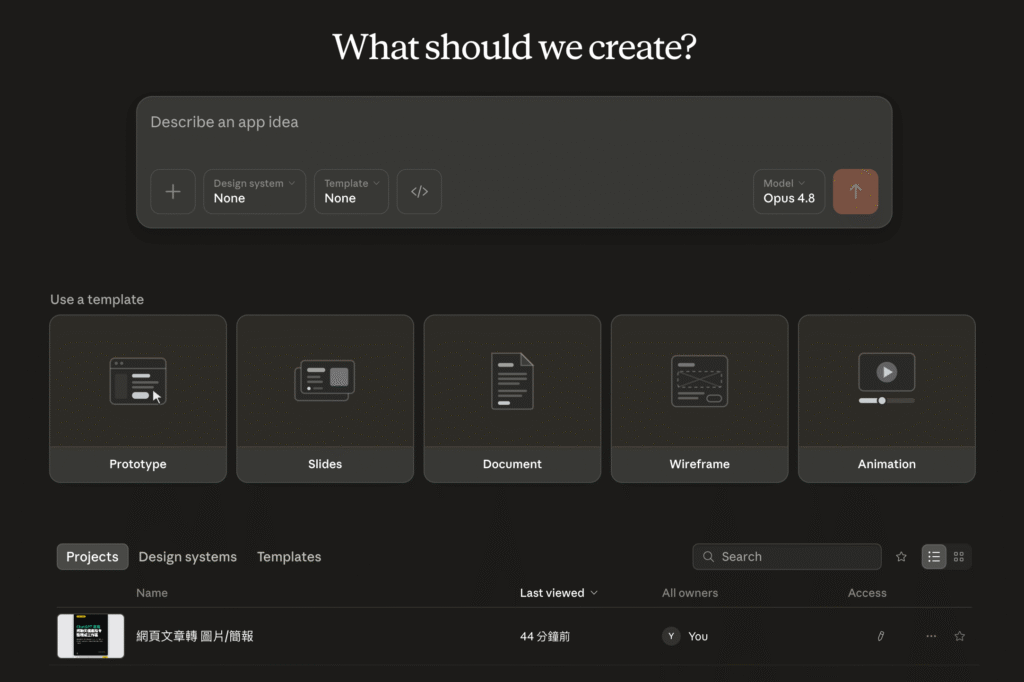
Task: Open project thumbnail for 網頁文章轉 圖片/簡報
Action: 91,636
